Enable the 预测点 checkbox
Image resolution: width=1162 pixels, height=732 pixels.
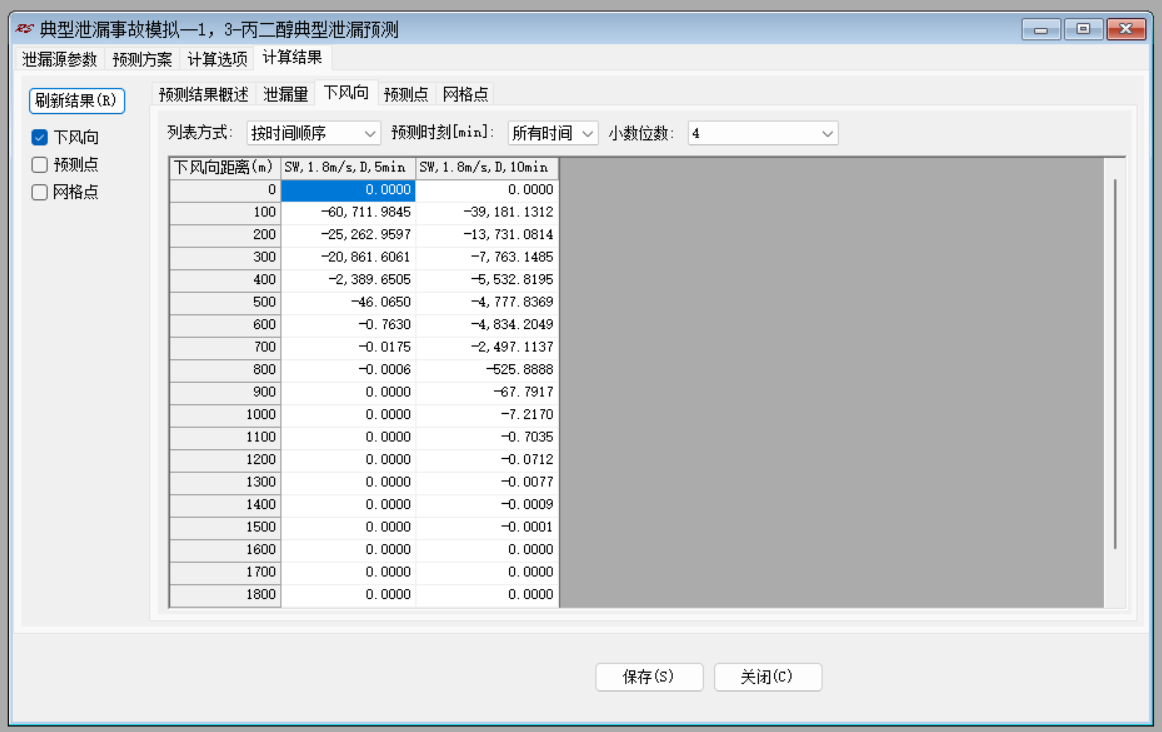[40, 164]
